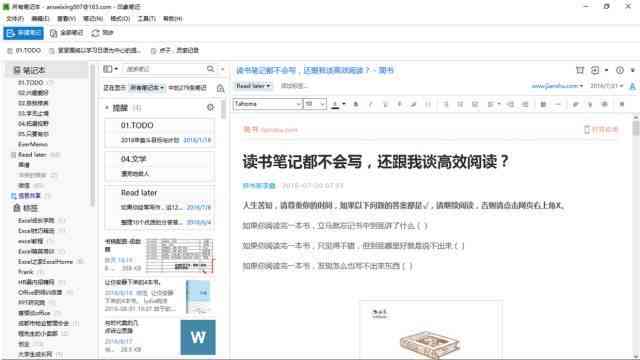Viewport: 640px width, 360px height.
Task: Open the Format menu
Action: [120, 19]
